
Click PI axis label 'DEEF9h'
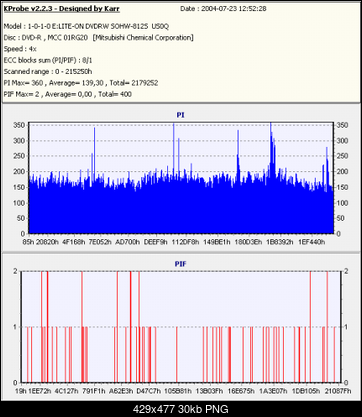click(155, 242)
